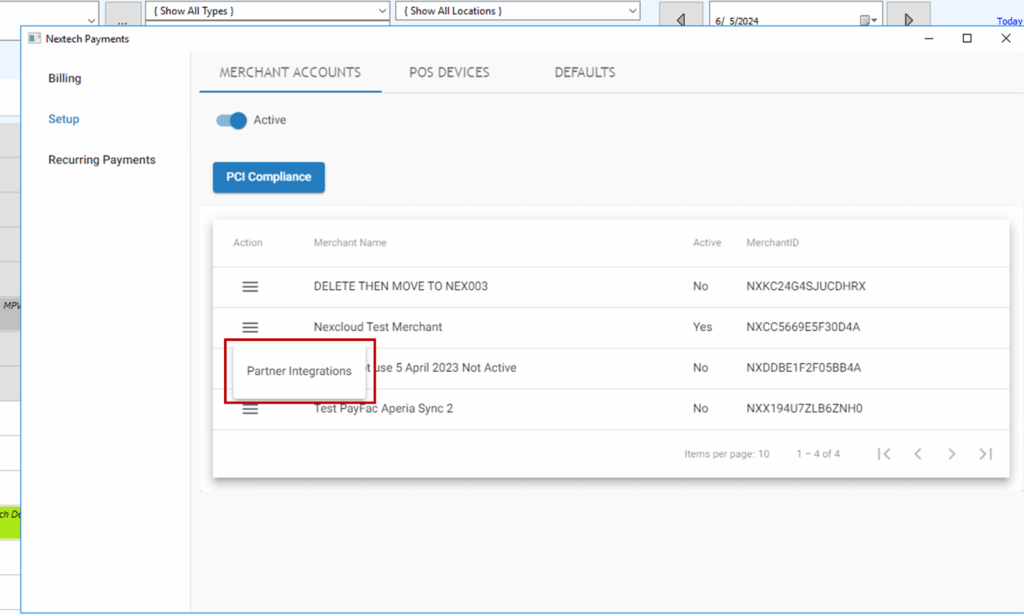The image size is (1024, 616).
Task: Open the date picker calendar dropdown
Action: tap(868, 20)
